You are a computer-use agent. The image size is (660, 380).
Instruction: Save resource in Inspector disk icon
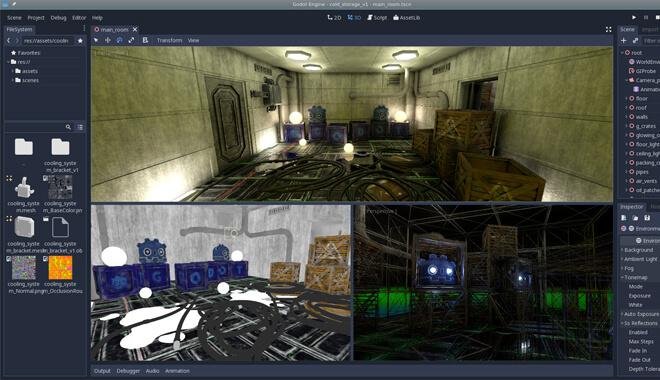pyautogui.click(x=647, y=218)
